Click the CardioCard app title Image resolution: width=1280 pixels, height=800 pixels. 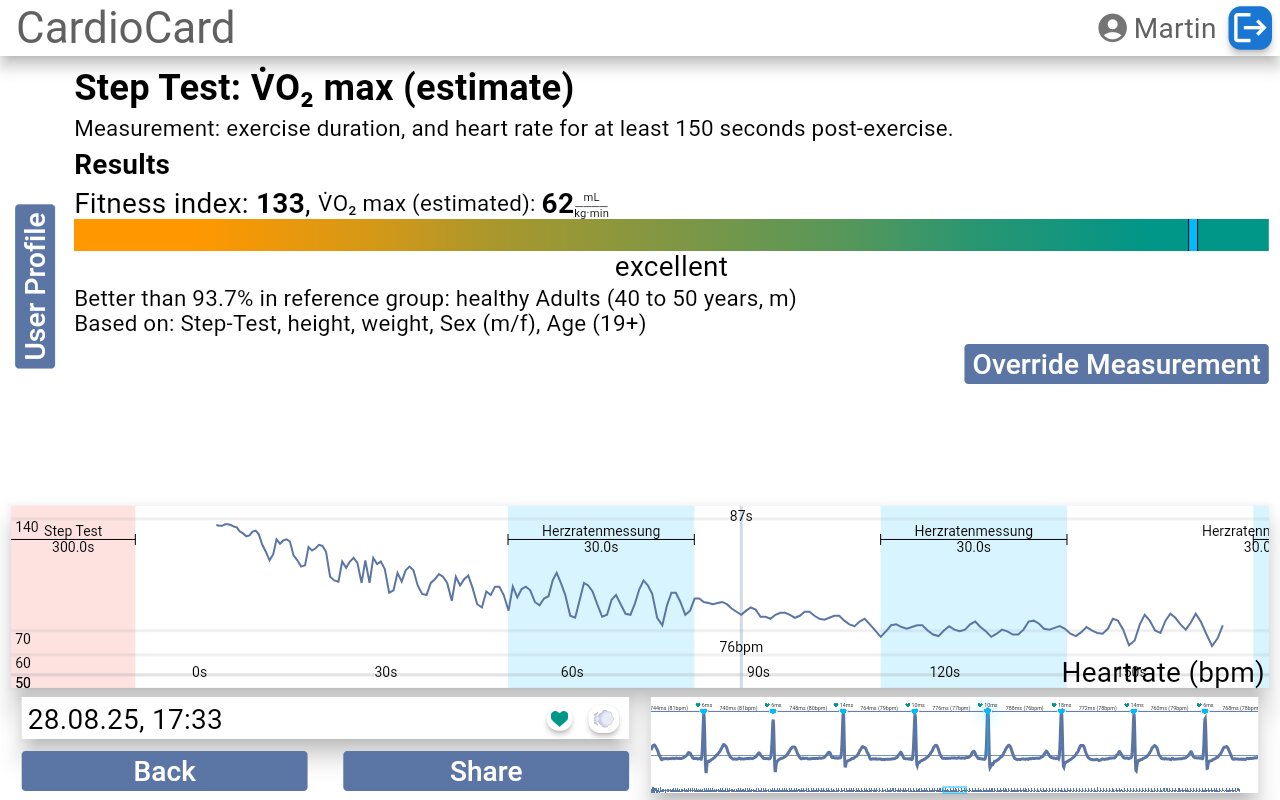click(126, 28)
